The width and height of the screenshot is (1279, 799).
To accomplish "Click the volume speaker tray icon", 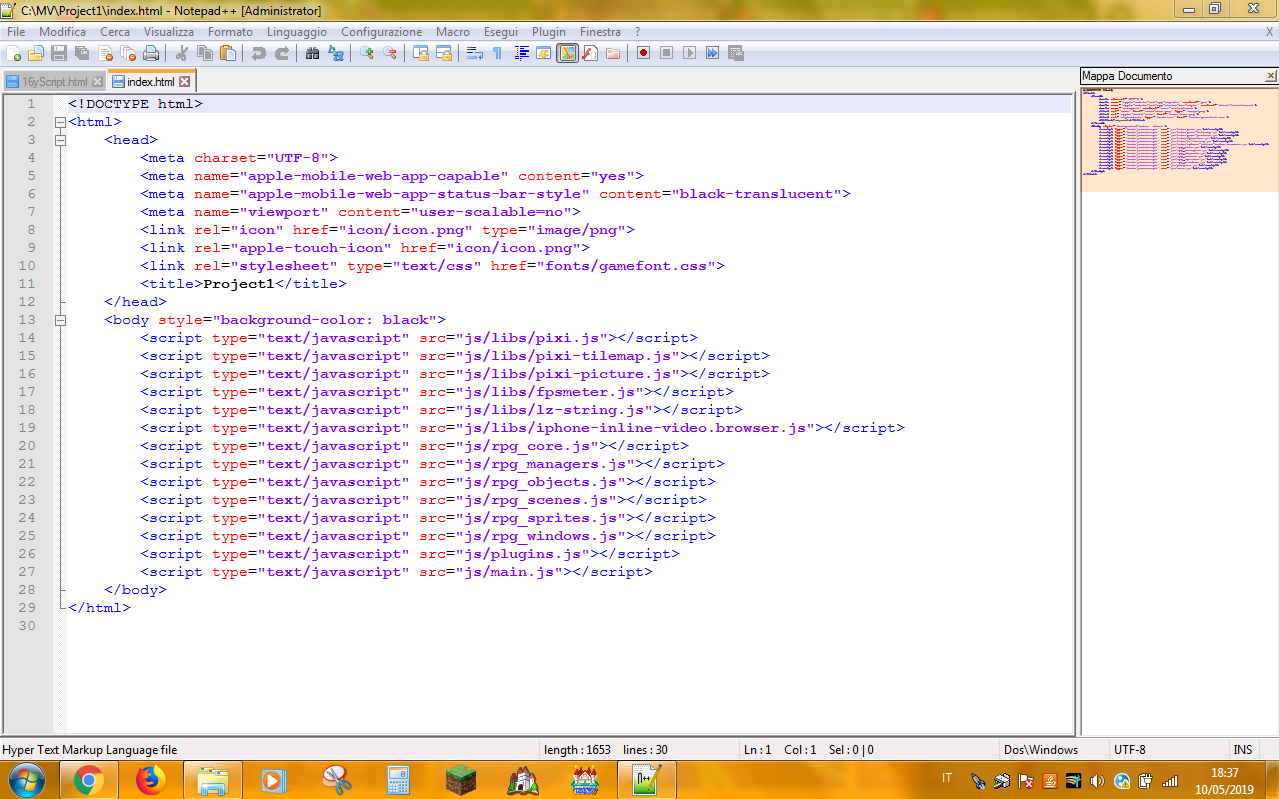I will [x=1097, y=780].
